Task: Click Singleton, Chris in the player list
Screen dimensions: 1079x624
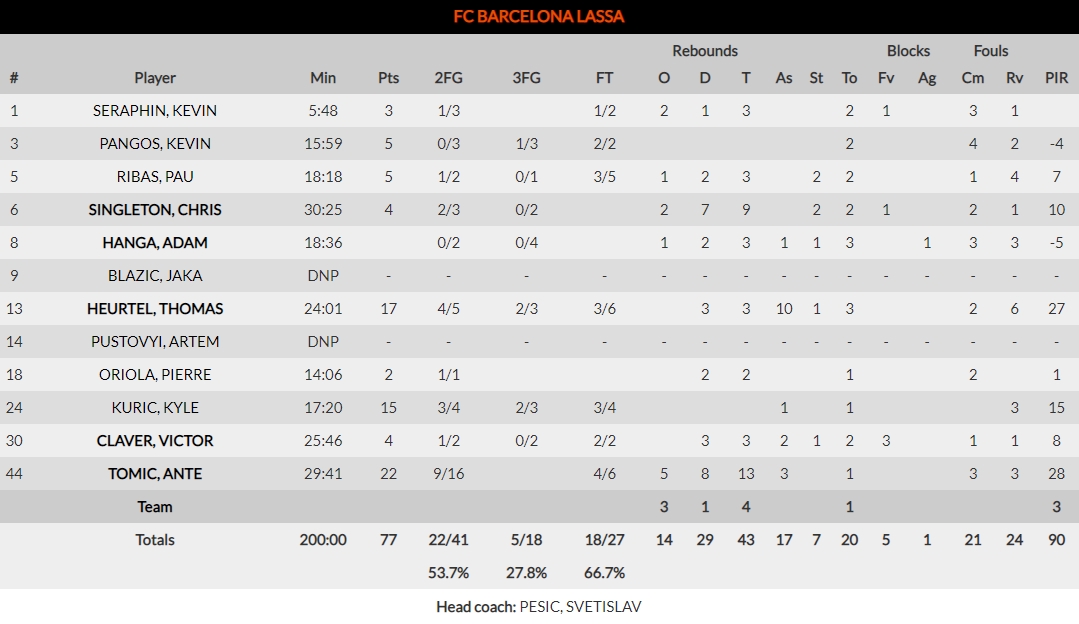Action: pyautogui.click(x=155, y=210)
